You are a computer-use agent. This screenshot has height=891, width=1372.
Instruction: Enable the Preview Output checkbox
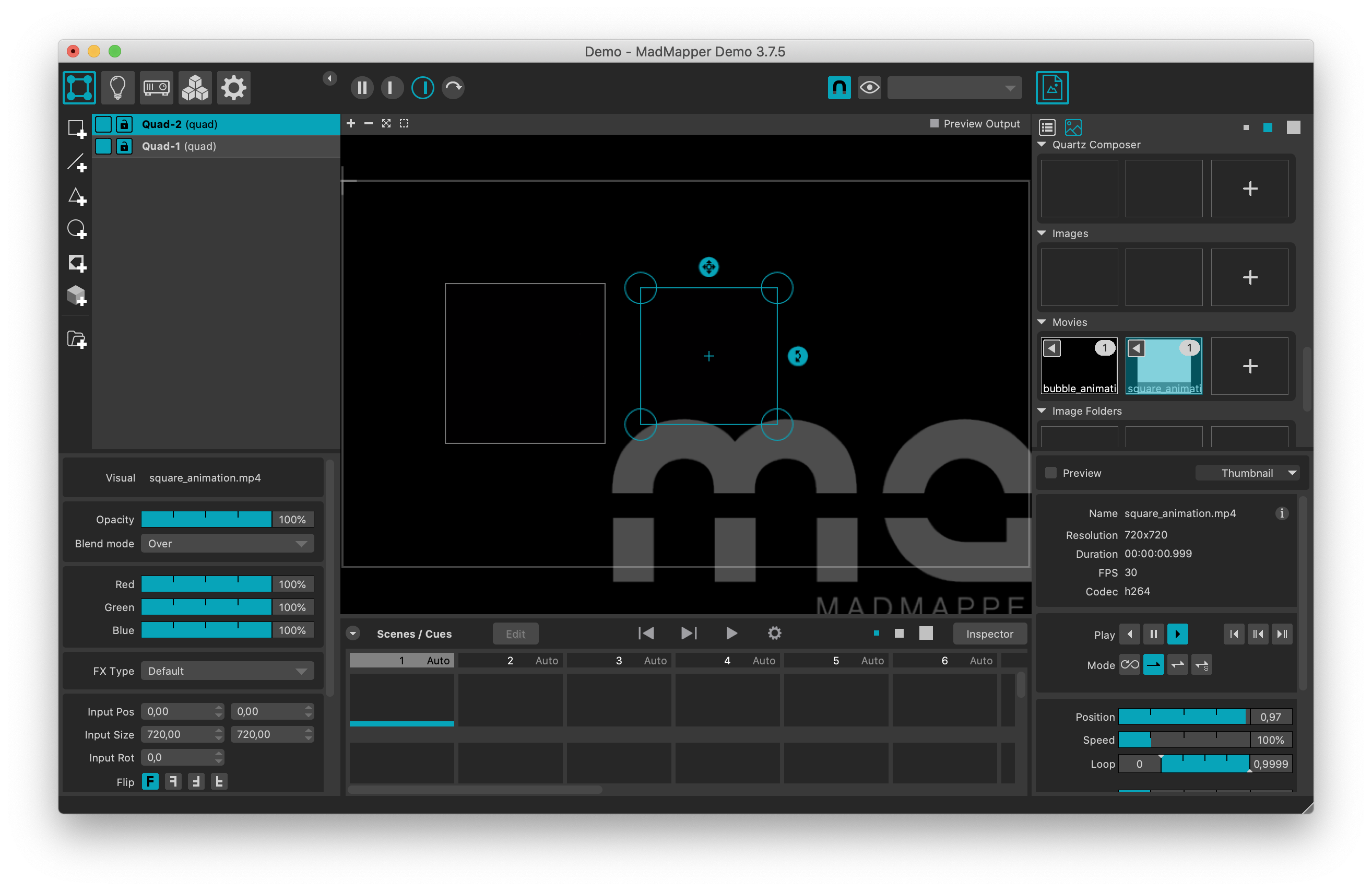935,123
